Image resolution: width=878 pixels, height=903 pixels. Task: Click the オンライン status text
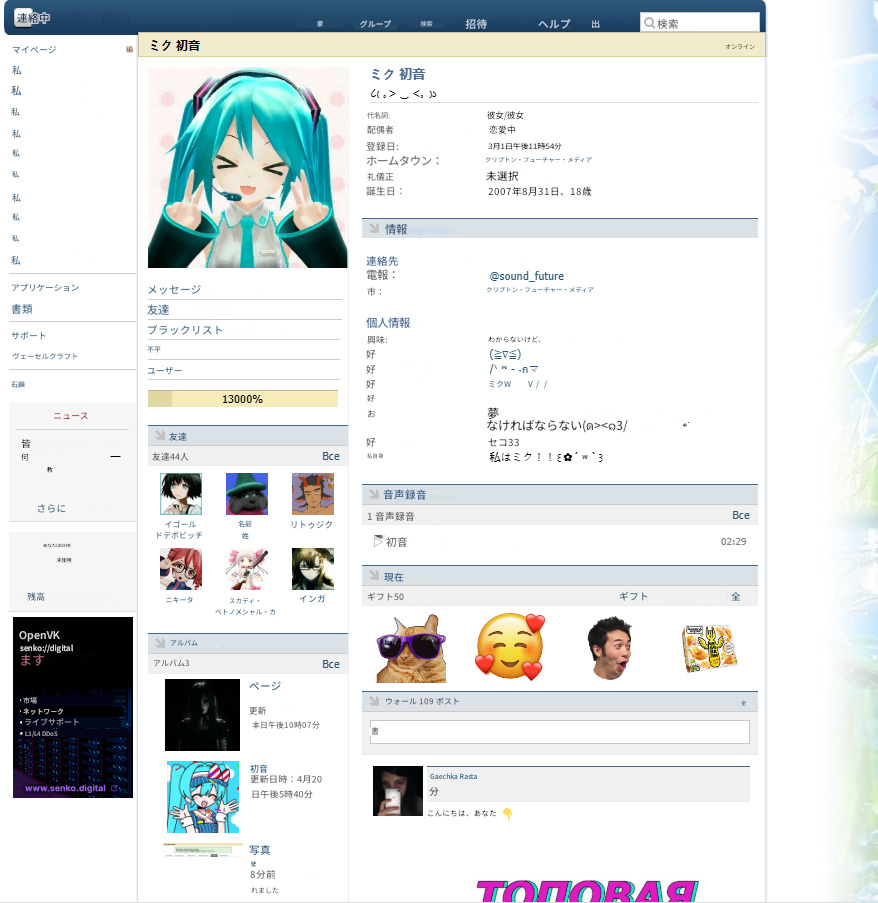pos(740,46)
